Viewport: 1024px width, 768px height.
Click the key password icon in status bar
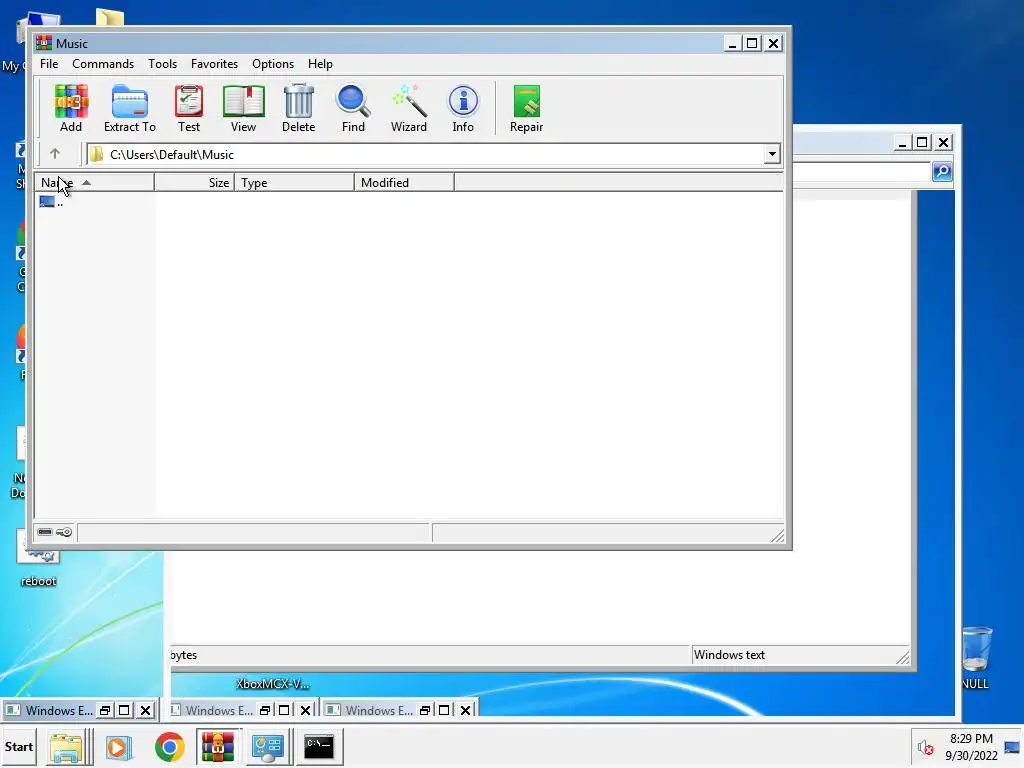[64, 532]
